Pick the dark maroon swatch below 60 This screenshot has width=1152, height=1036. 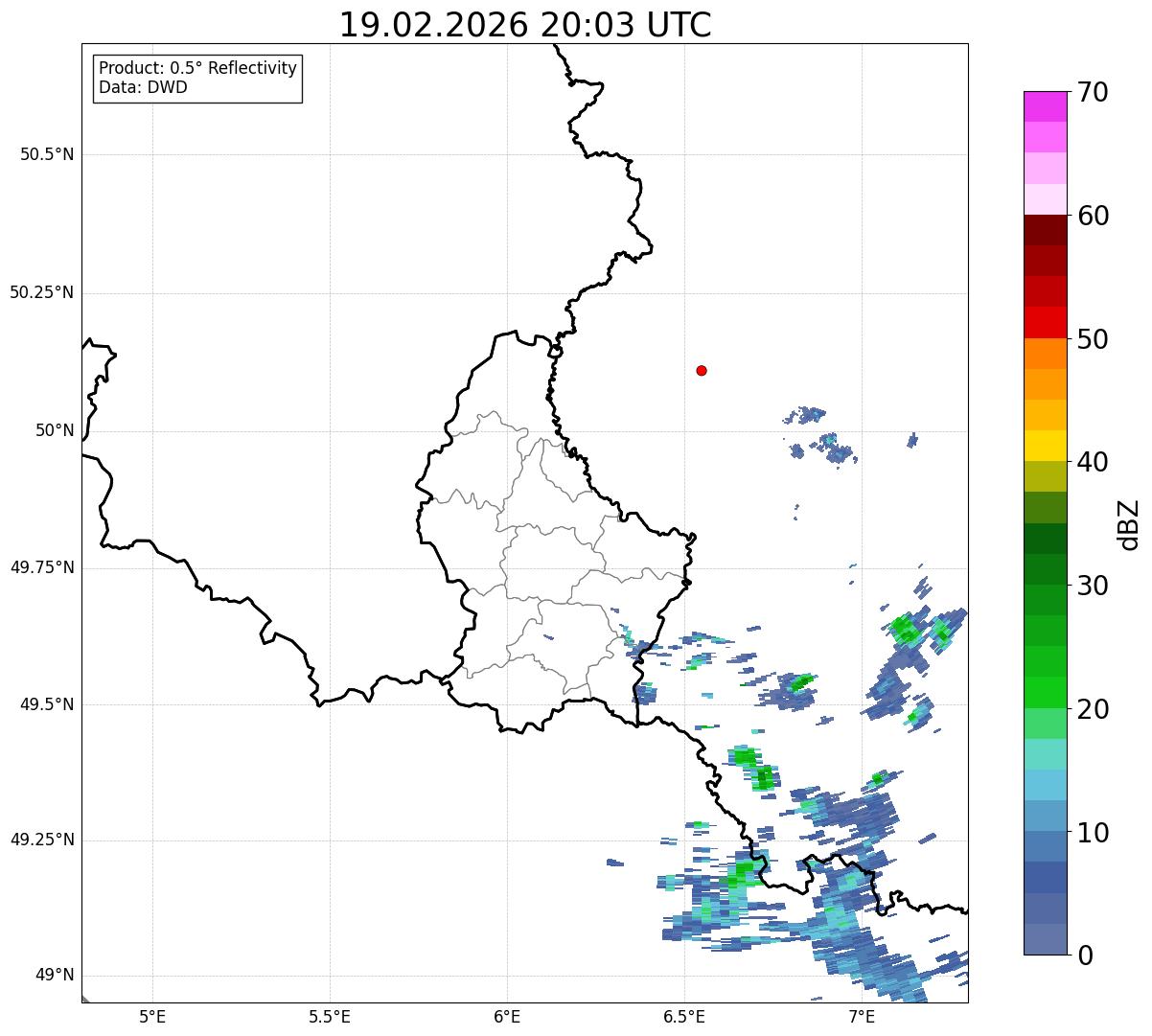pos(1045,230)
